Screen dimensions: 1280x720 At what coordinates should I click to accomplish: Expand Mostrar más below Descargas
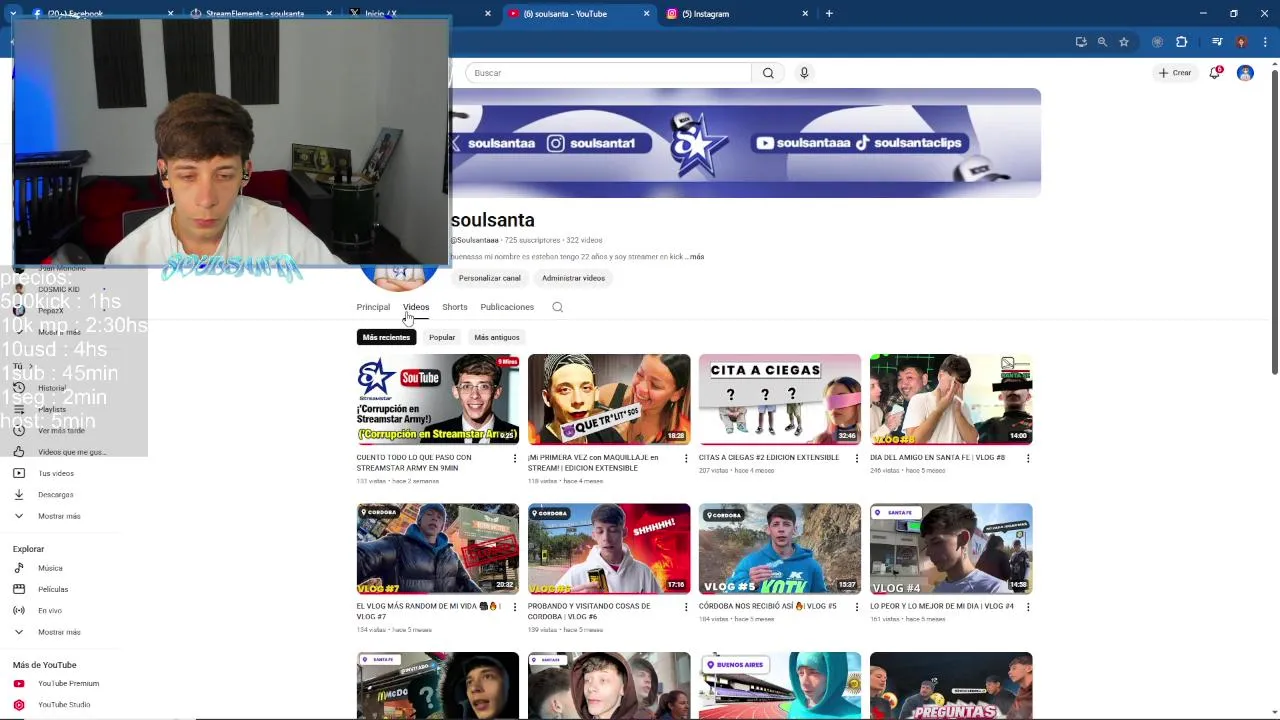[x=60, y=516]
